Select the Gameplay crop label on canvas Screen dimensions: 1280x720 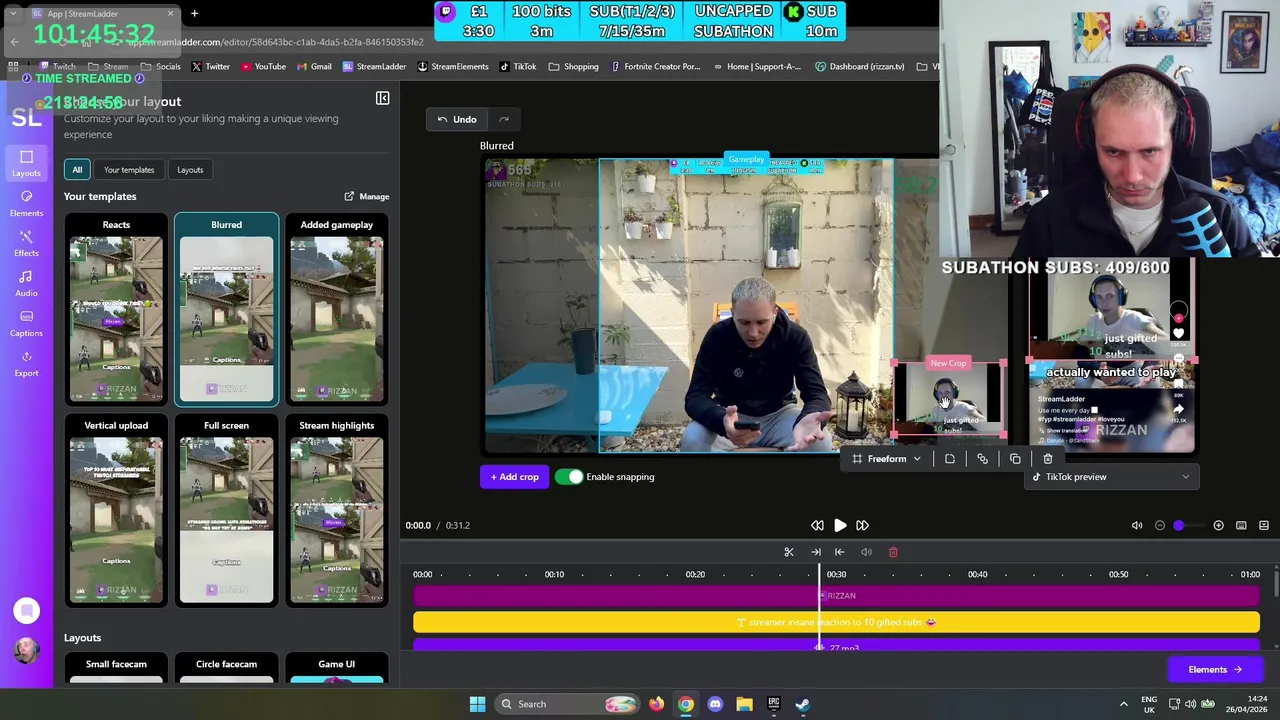pos(746,160)
